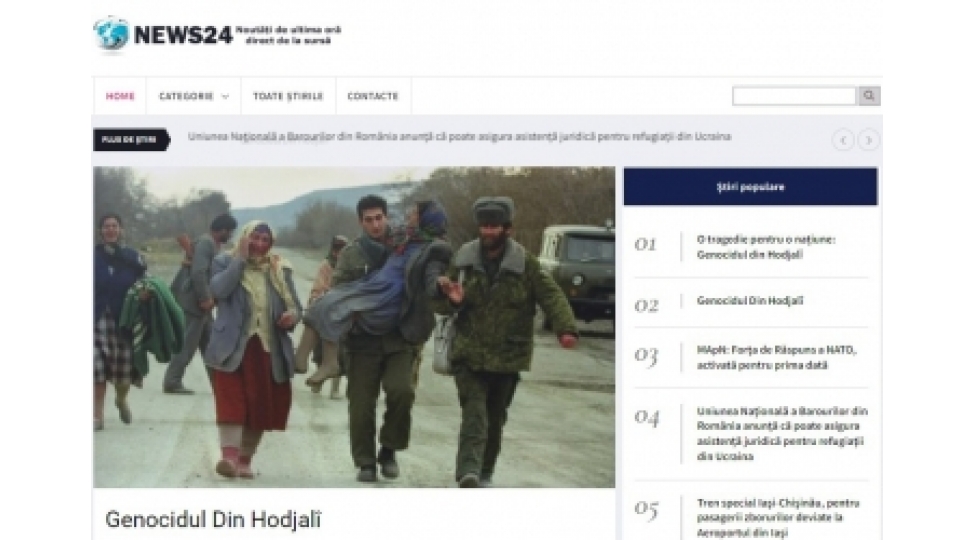
Task: Select the Știri populare header tab
Action: pos(751,187)
